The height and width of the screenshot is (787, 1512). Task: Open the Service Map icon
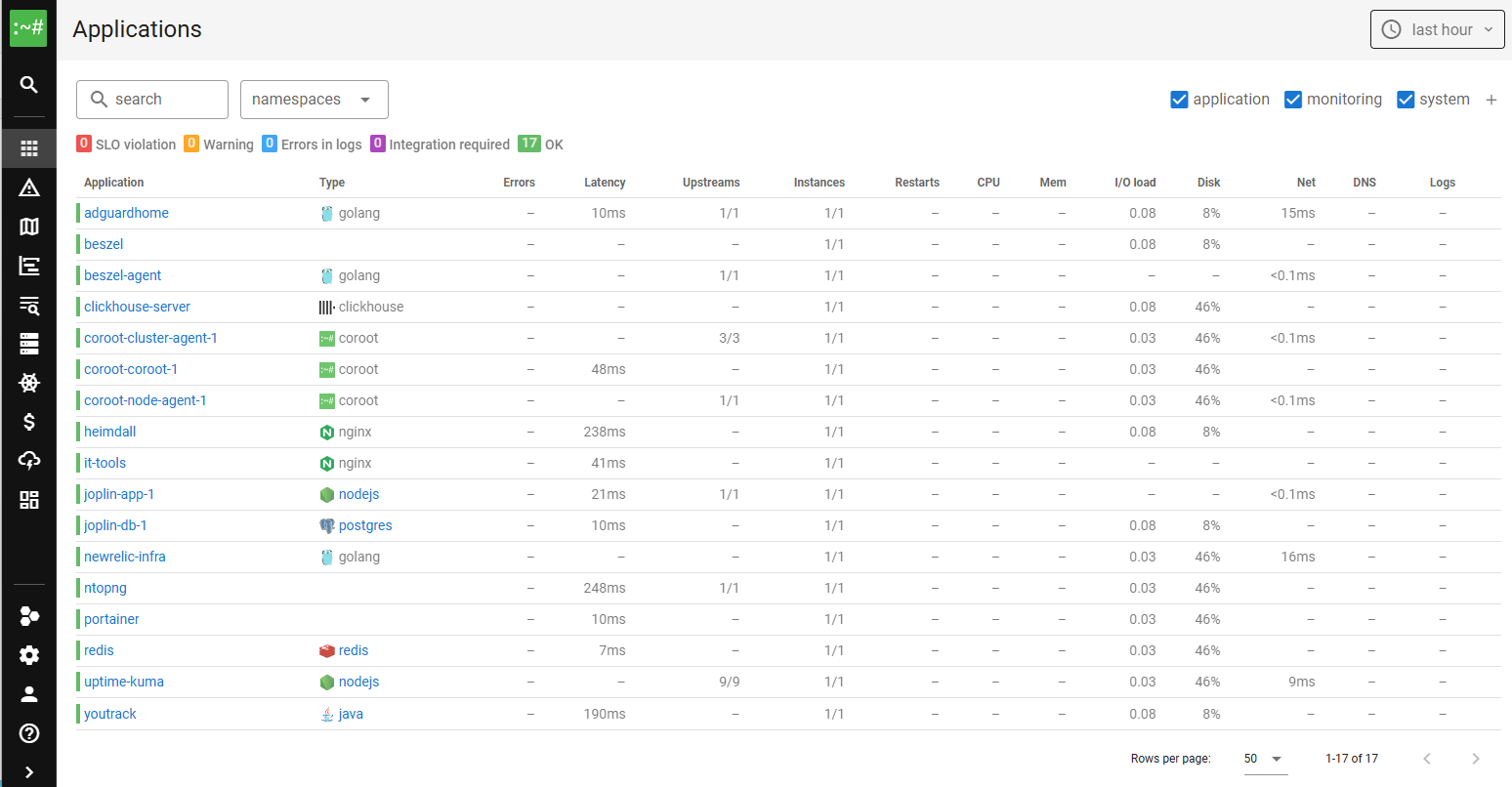28,227
